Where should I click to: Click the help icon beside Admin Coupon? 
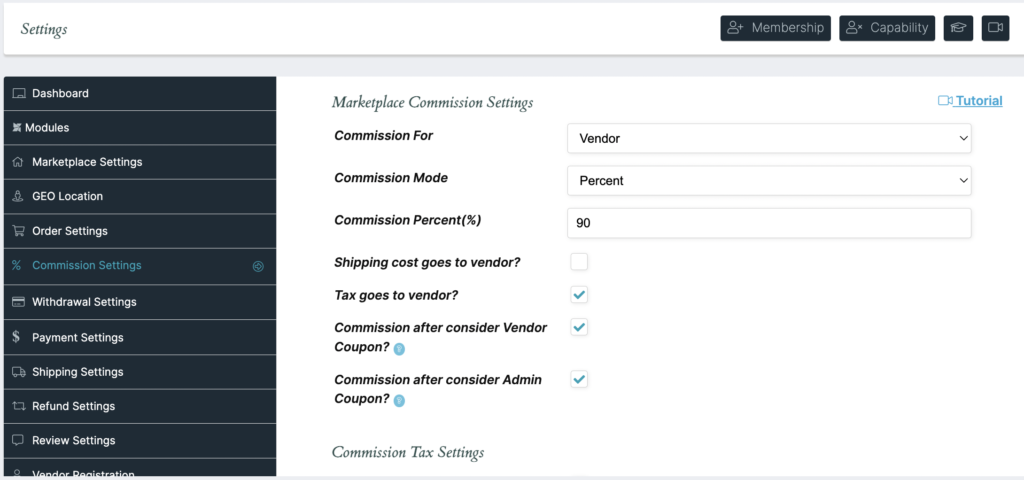(399, 400)
